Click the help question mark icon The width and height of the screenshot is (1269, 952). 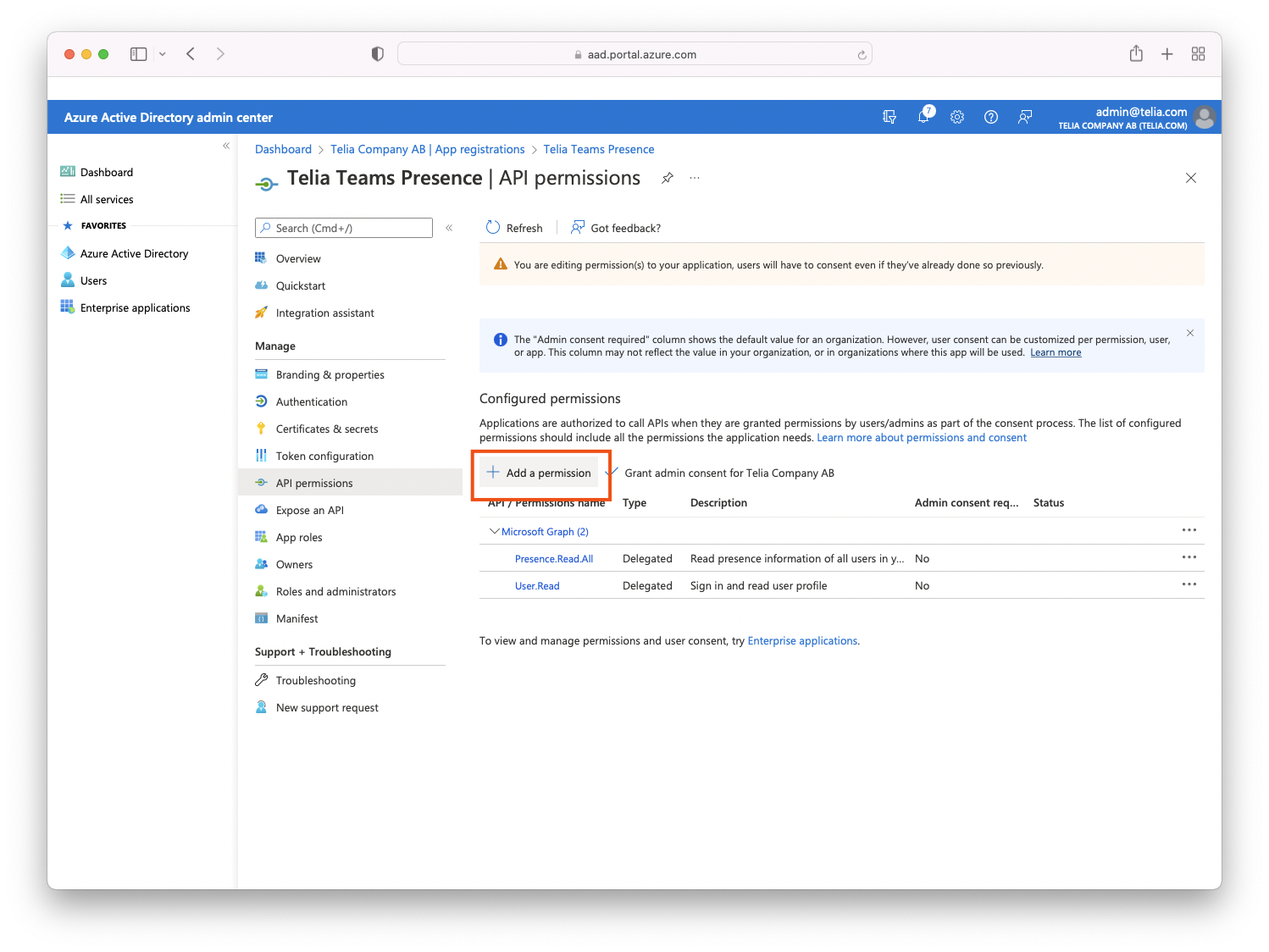point(991,117)
